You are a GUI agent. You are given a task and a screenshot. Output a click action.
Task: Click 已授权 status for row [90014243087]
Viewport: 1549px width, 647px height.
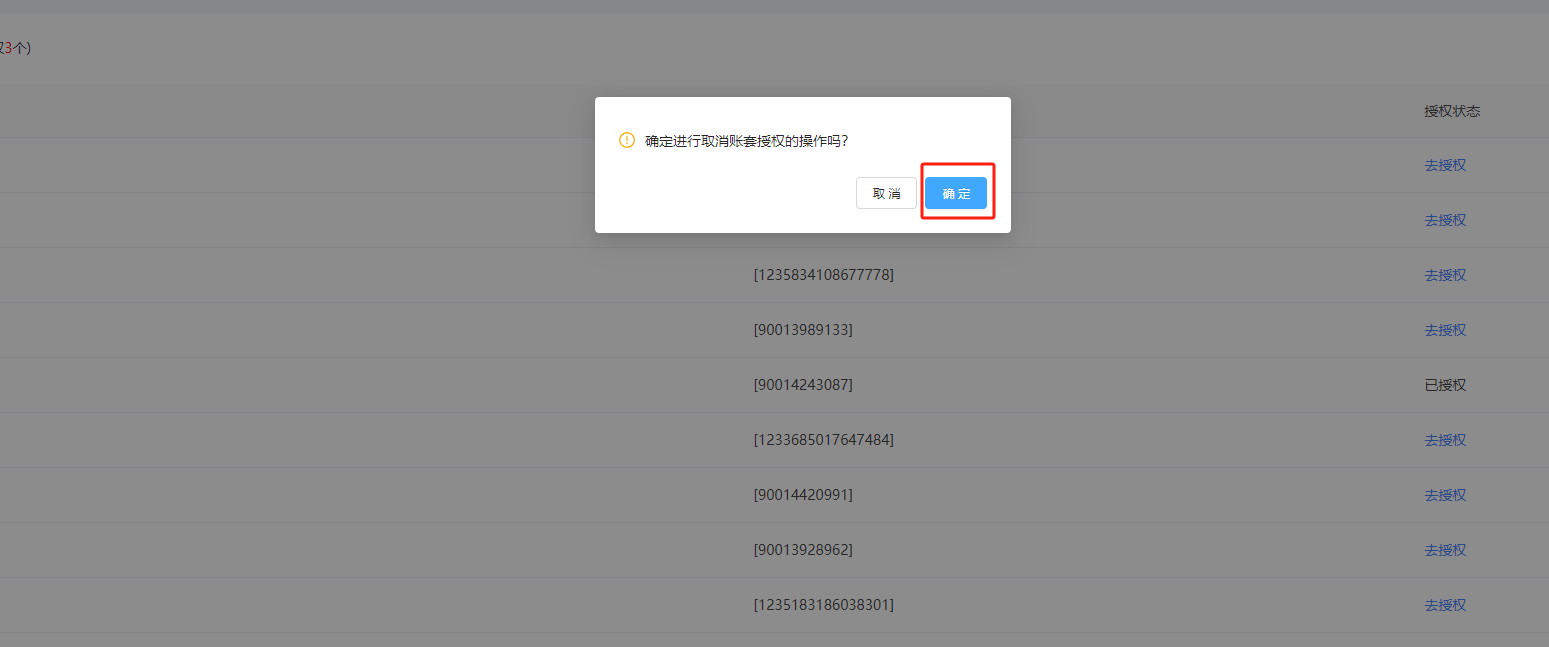(x=1445, y=385)
